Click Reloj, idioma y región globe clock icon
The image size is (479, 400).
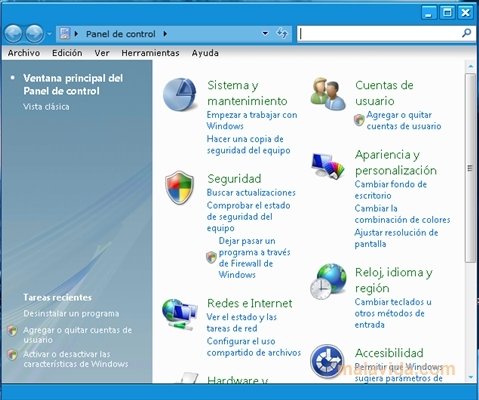point(328,281)
